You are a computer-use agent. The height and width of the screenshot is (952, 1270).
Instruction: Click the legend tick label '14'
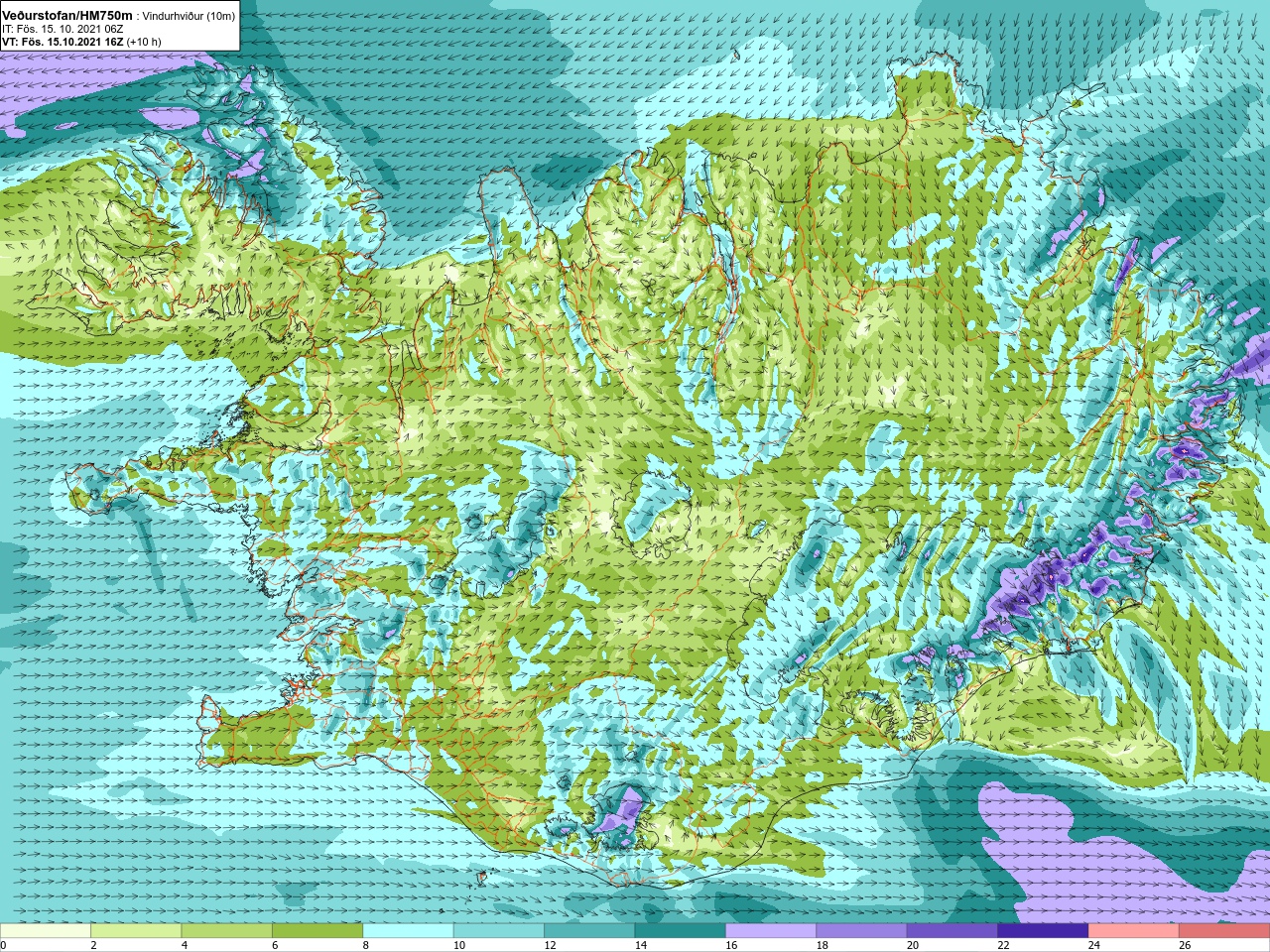(640, 945)
